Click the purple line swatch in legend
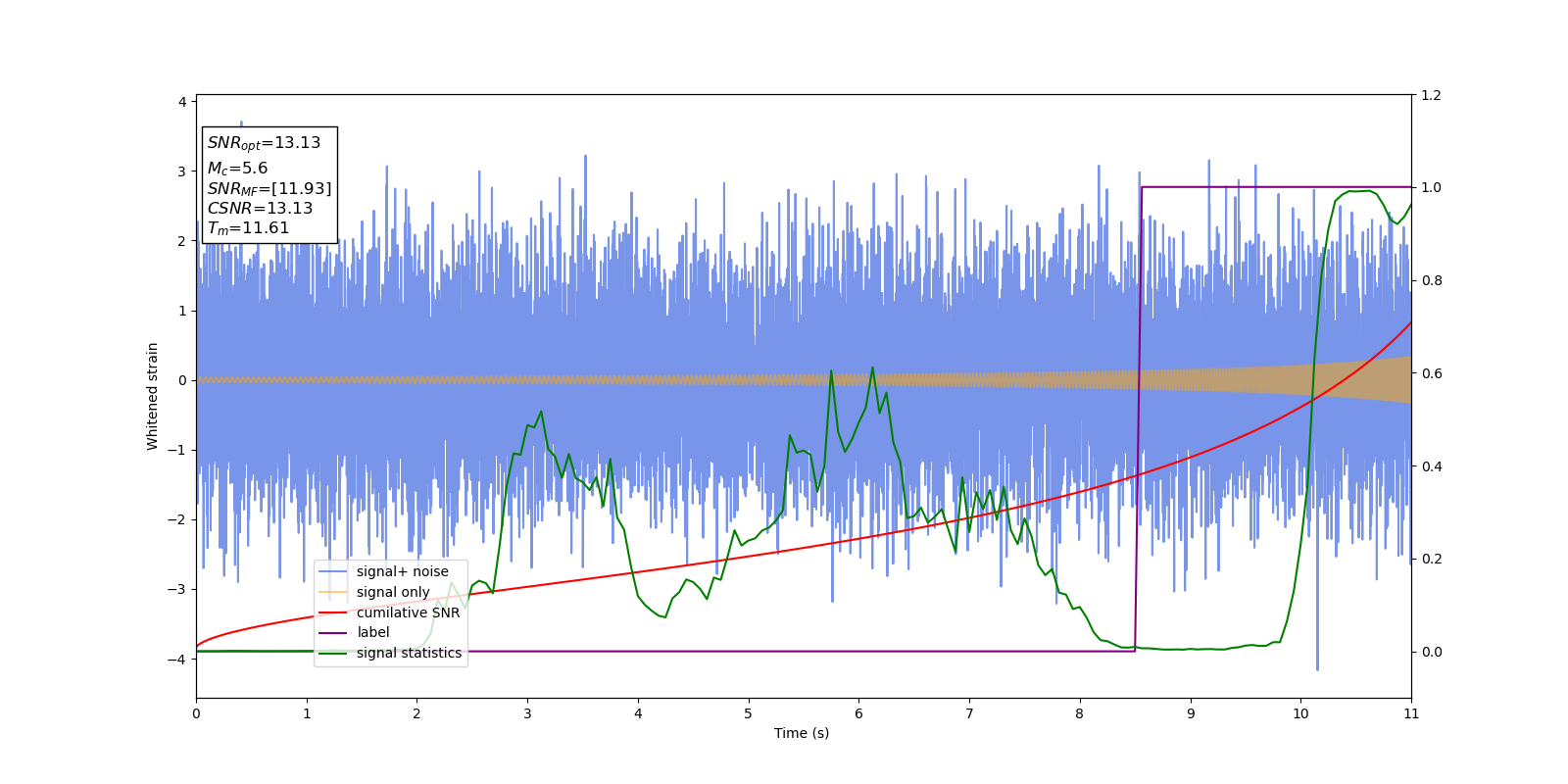 333,633
